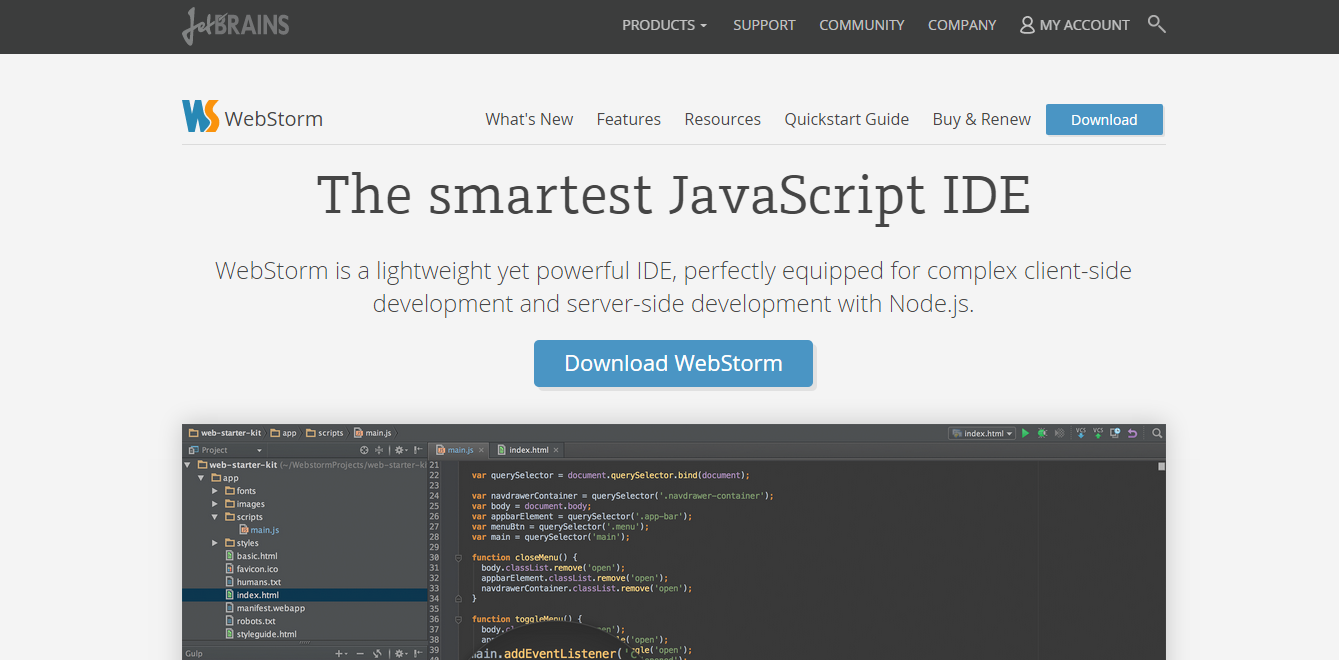Reload Gulp tasks with the refresh icon
The width and height of the screenshot is (1339, 660).
[378, 654]
